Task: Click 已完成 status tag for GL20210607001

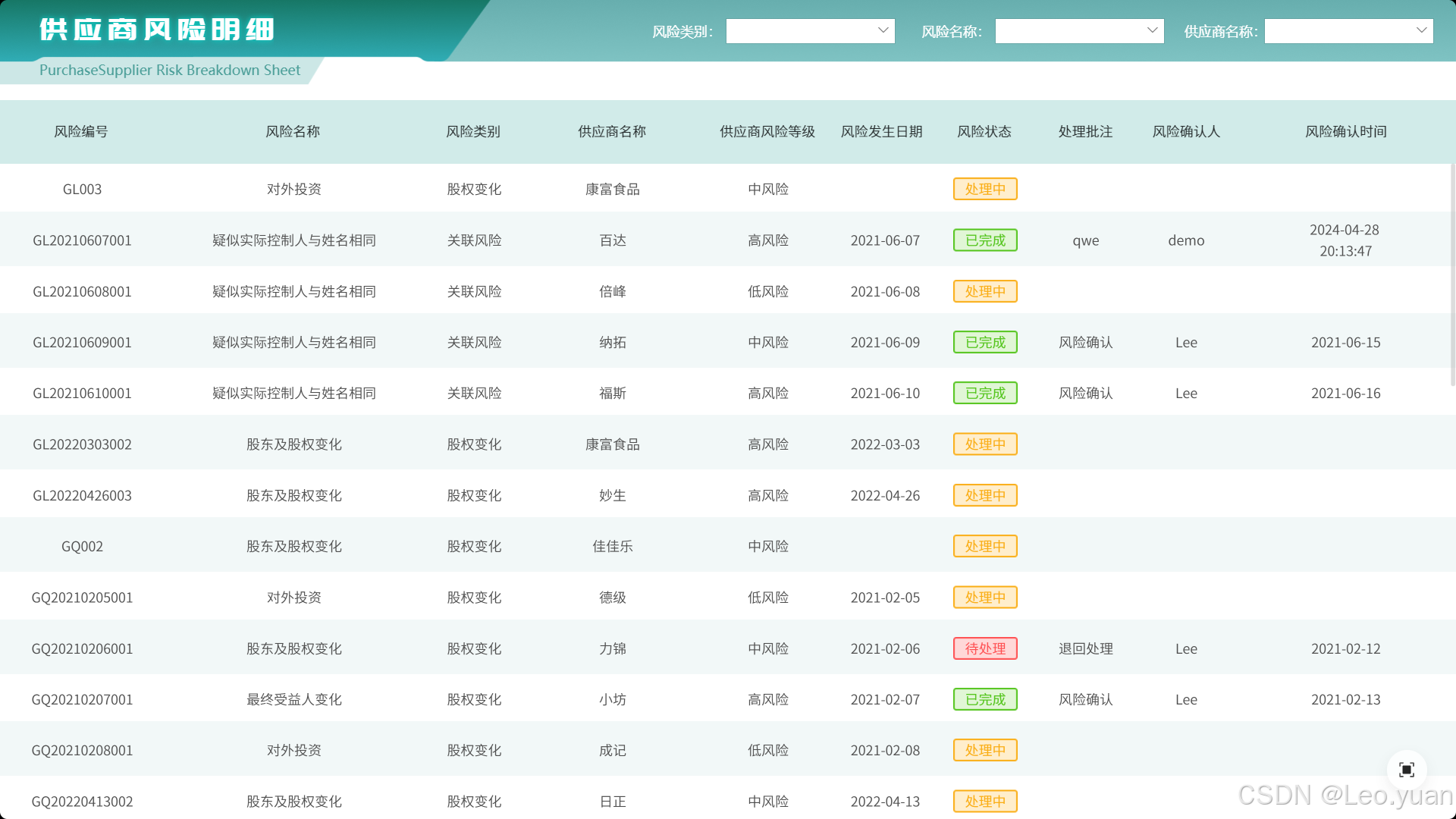Action: point(984,240)
